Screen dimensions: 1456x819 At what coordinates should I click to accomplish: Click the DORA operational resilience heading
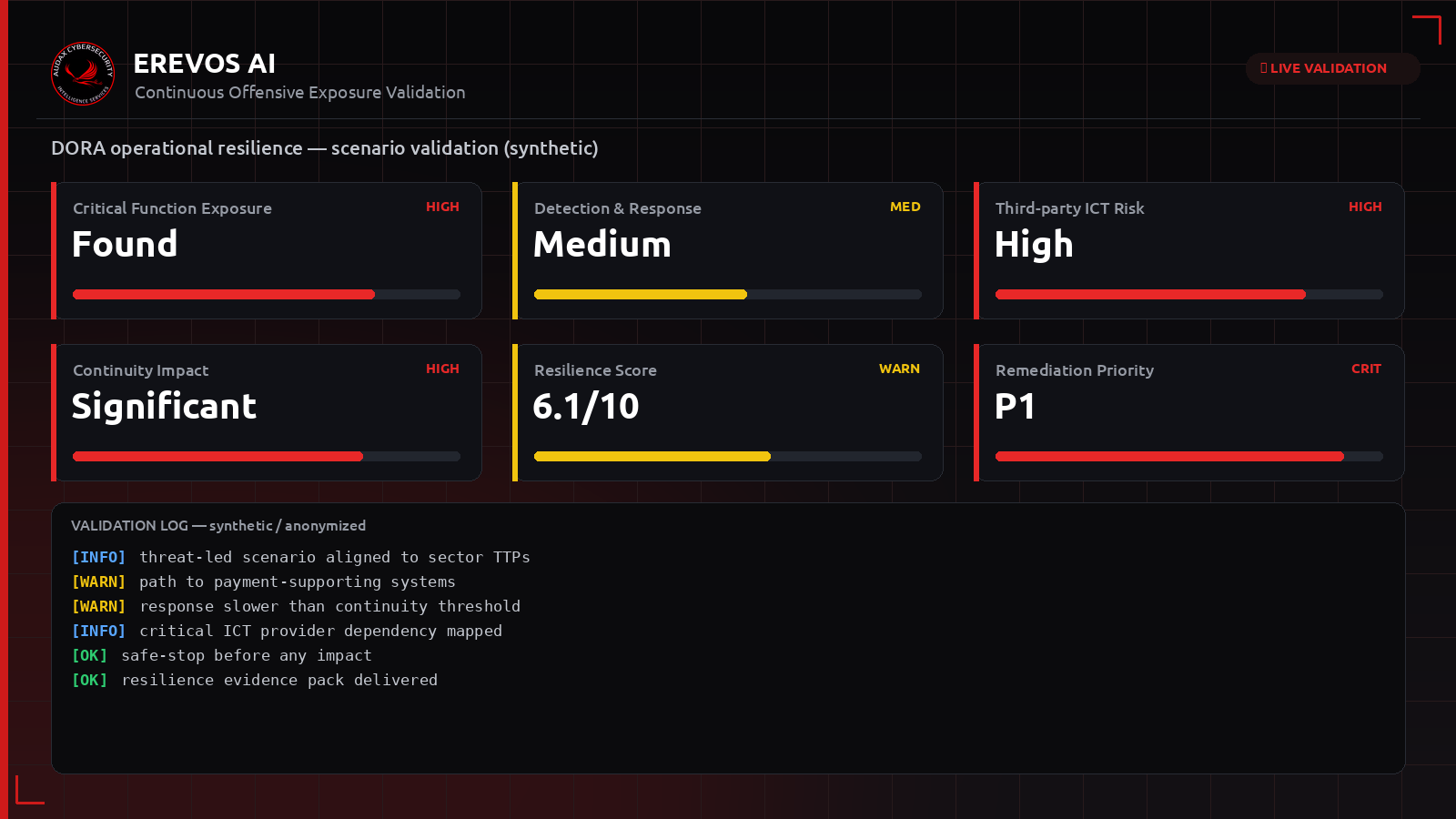(x=325, y=148)
